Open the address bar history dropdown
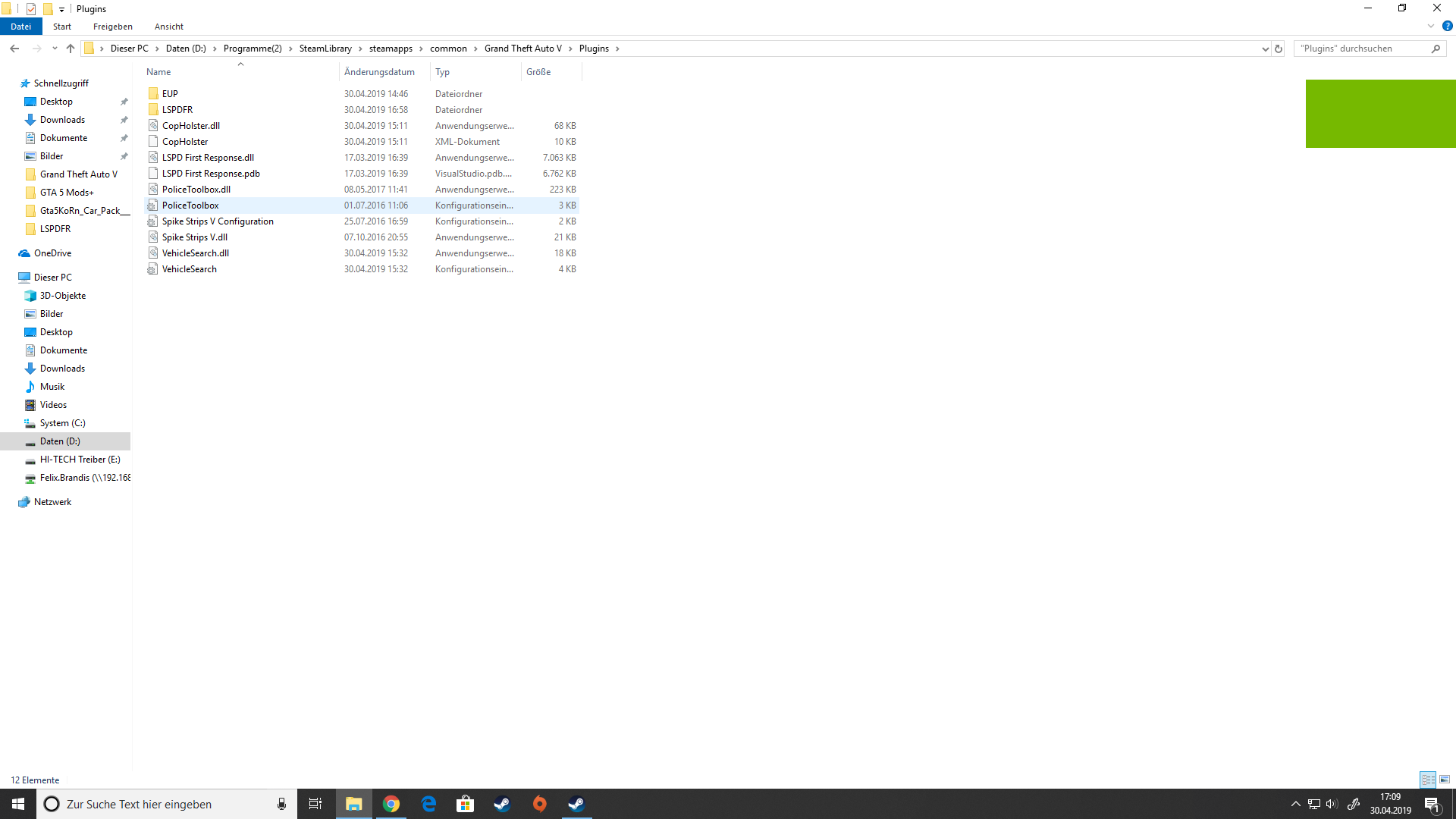This screenshot has height=819, width=1456. [x=1265, y=49]
